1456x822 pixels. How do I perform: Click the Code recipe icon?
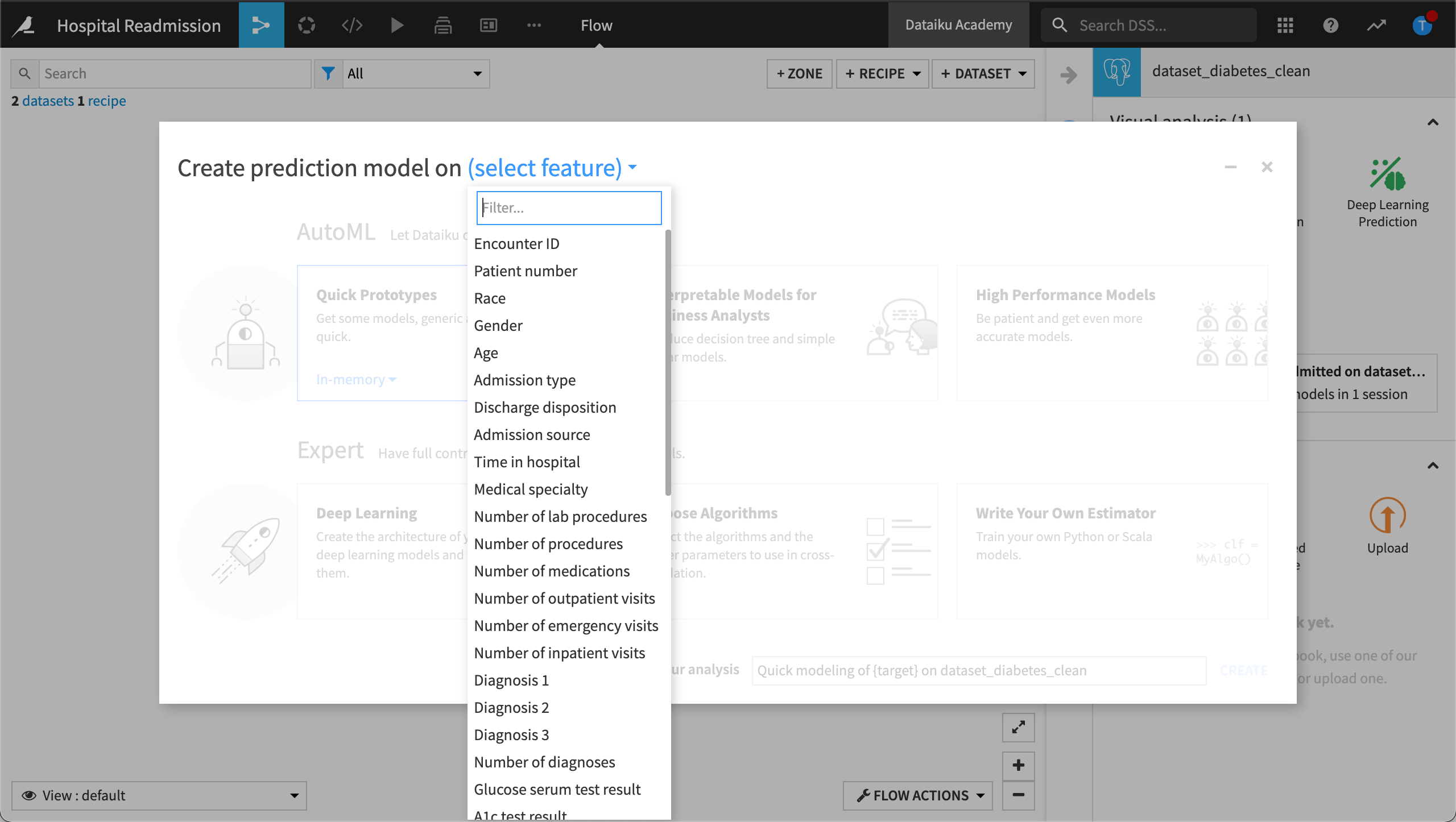coord(351,24)
